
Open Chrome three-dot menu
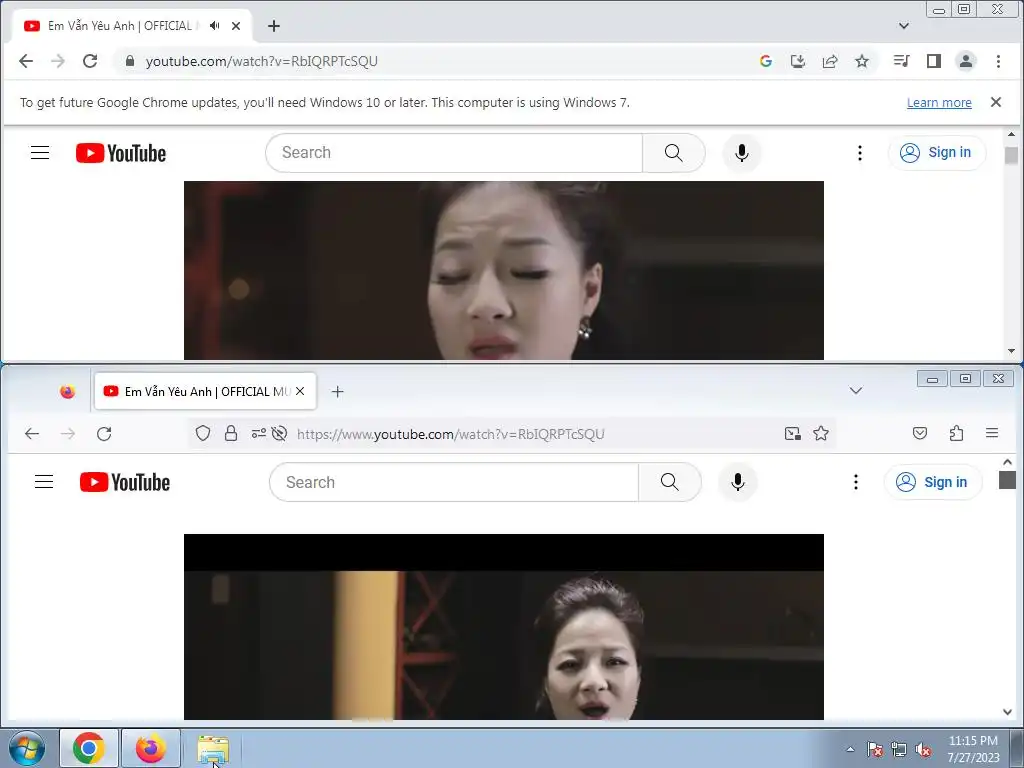998,61
